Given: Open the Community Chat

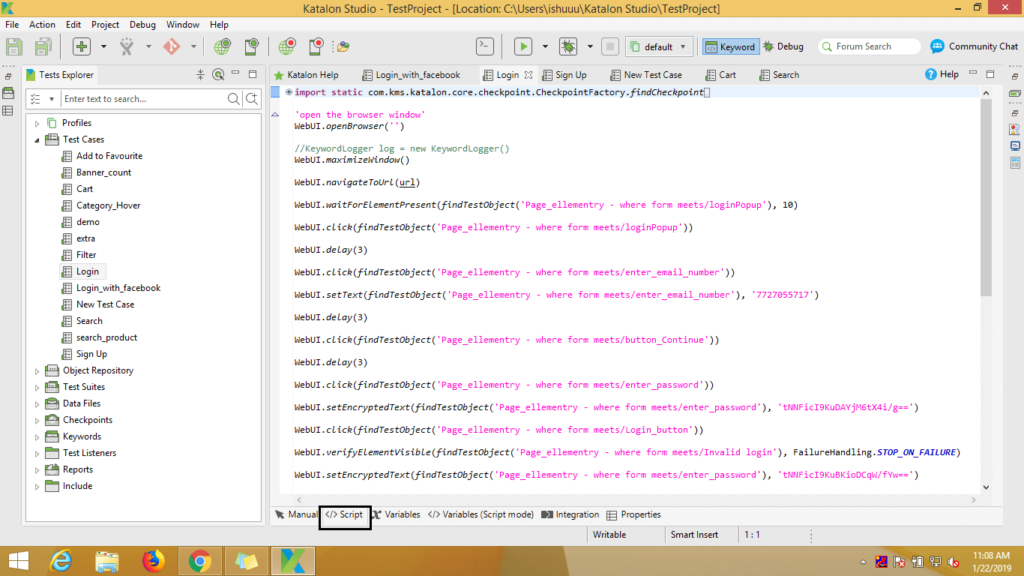Looking at the screenshot, I should [x=974, y=46].
